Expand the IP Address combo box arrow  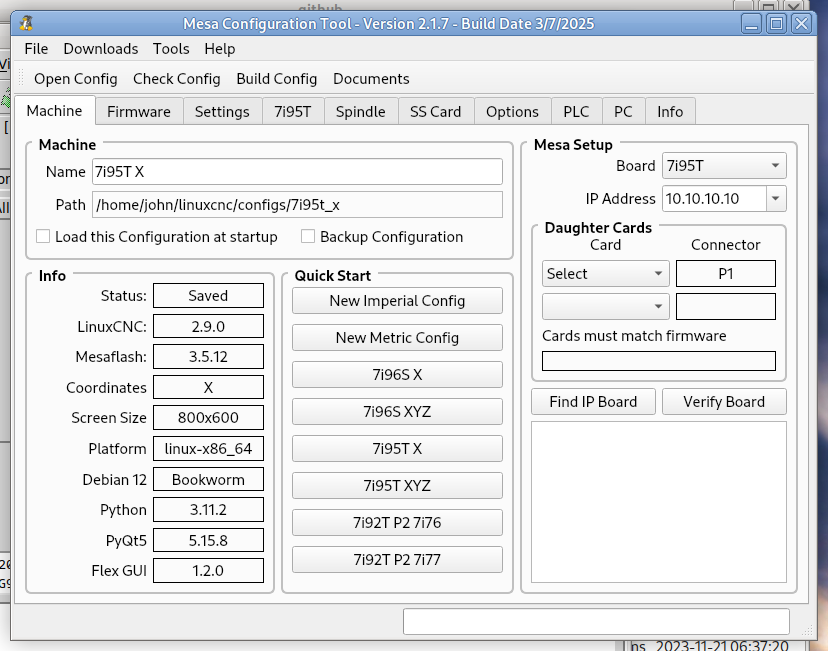pos(776,199)
